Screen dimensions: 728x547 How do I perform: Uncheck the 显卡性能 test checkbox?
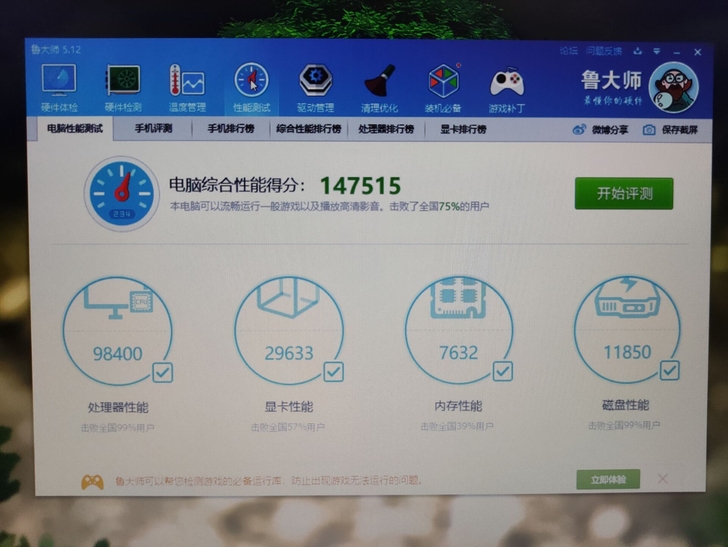[x=333, y=371]
